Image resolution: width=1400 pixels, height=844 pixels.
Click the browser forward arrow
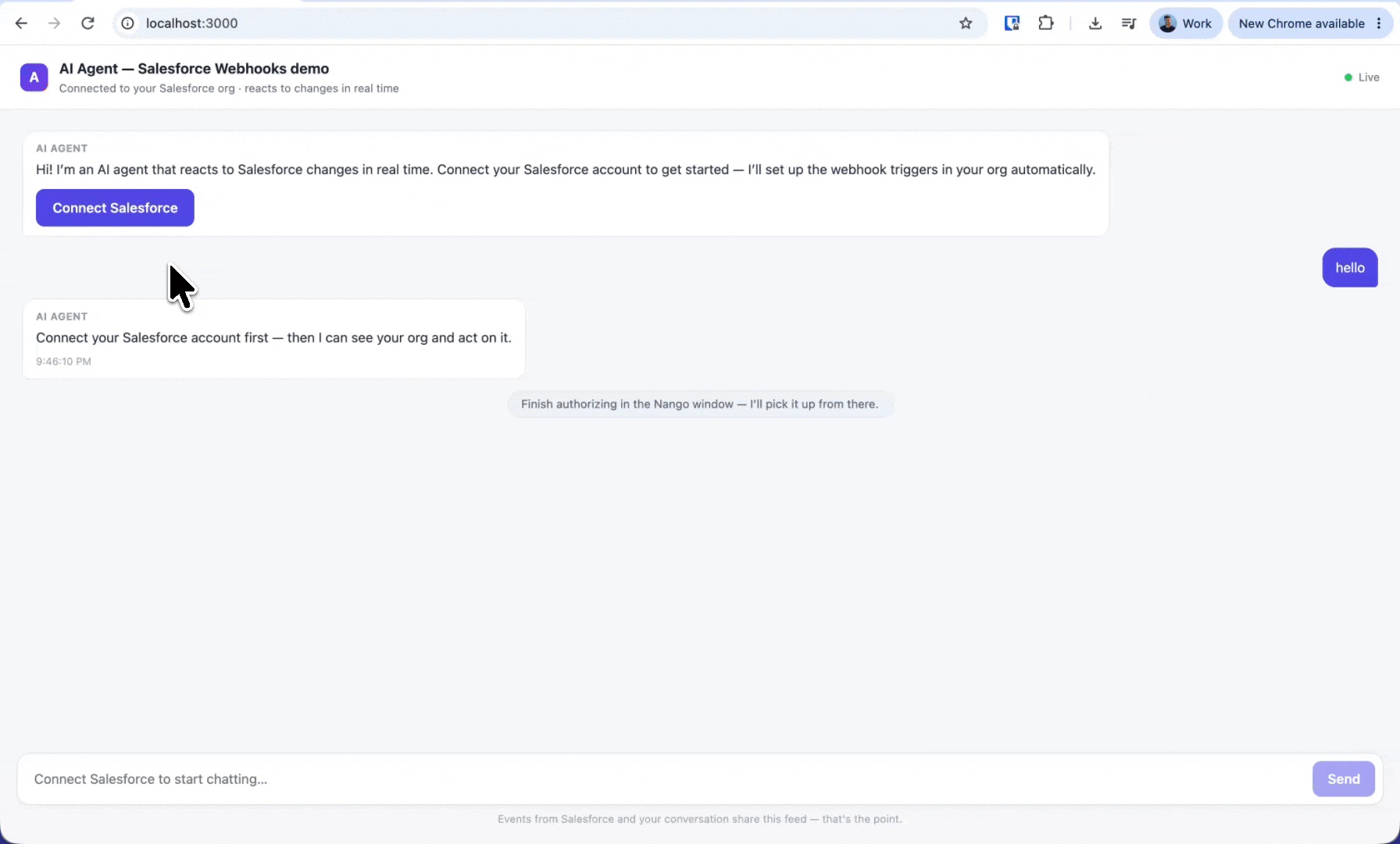(x=54, y=23)
